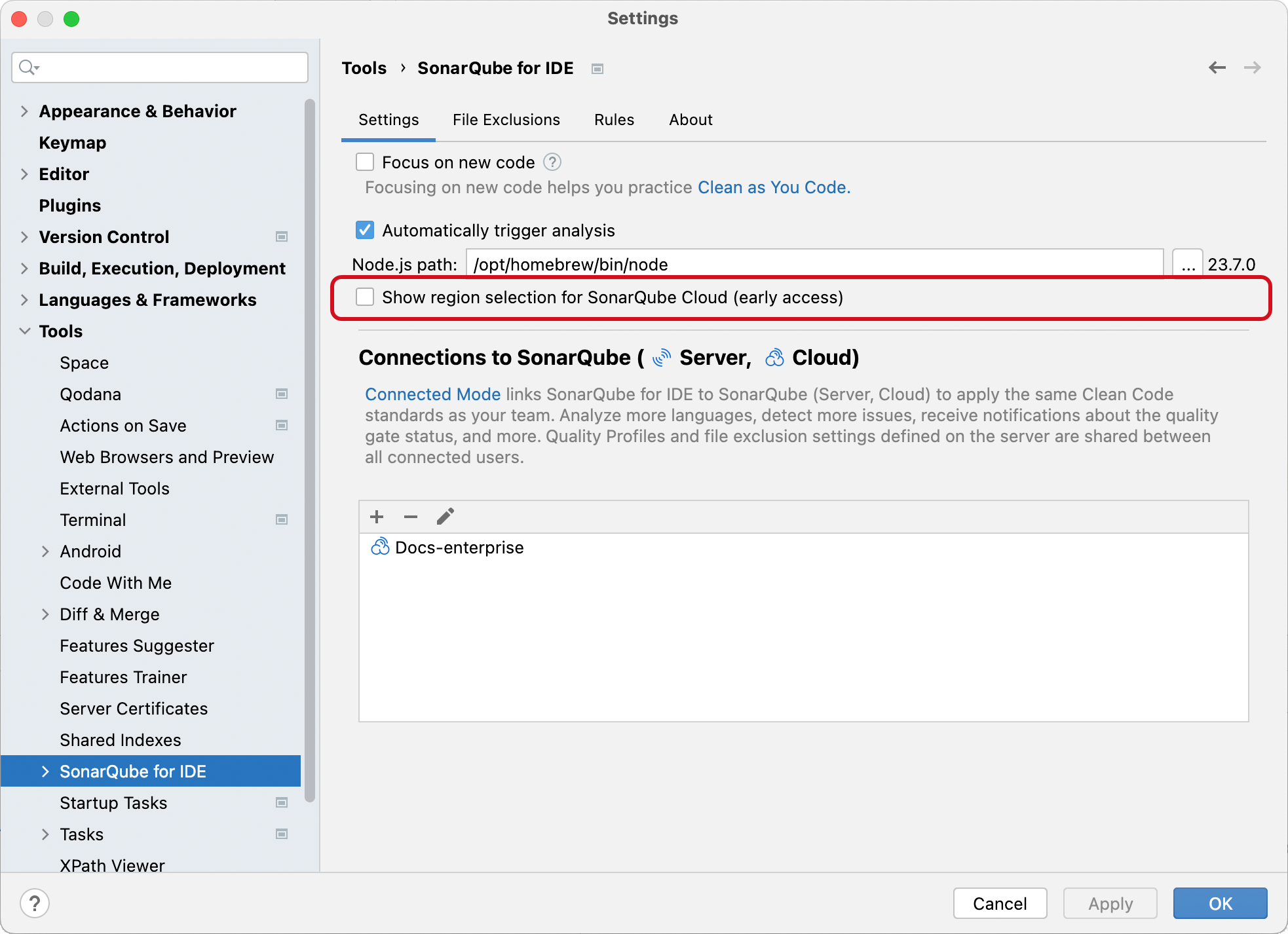
Task: Remove the selected connection
Action: (411, 517)
